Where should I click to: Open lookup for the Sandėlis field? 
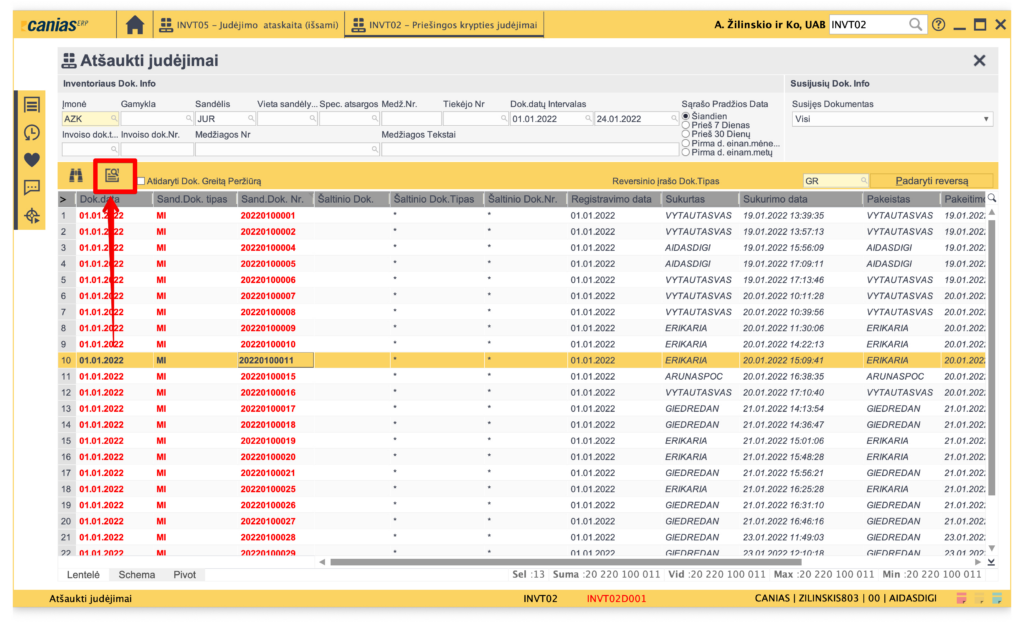pos(248,119)
